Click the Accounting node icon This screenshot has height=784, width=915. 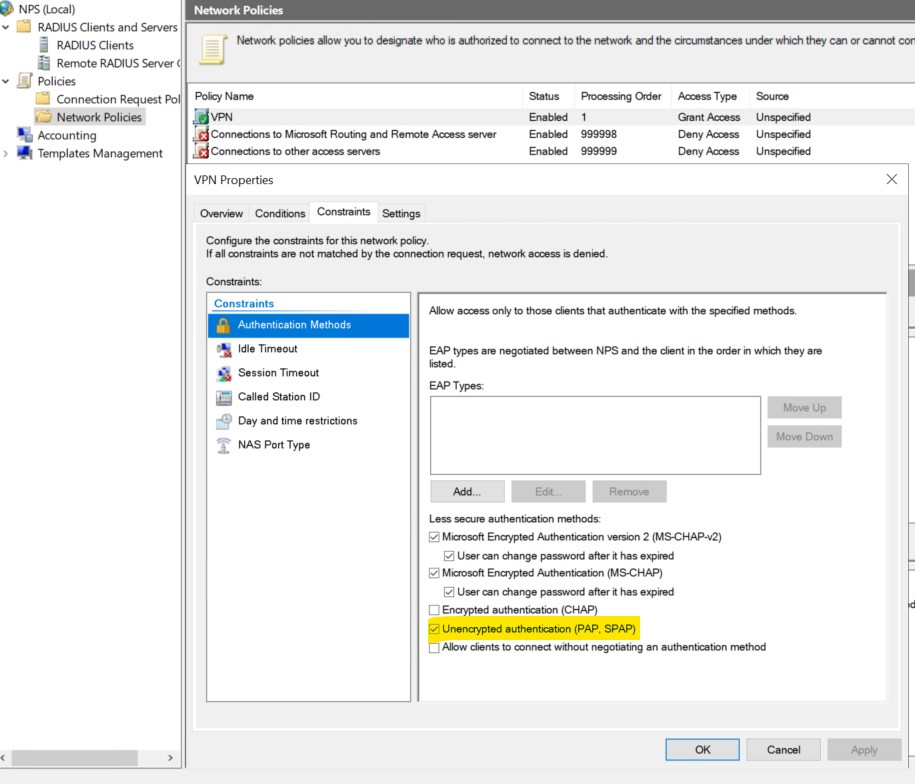tap(25, 135)
